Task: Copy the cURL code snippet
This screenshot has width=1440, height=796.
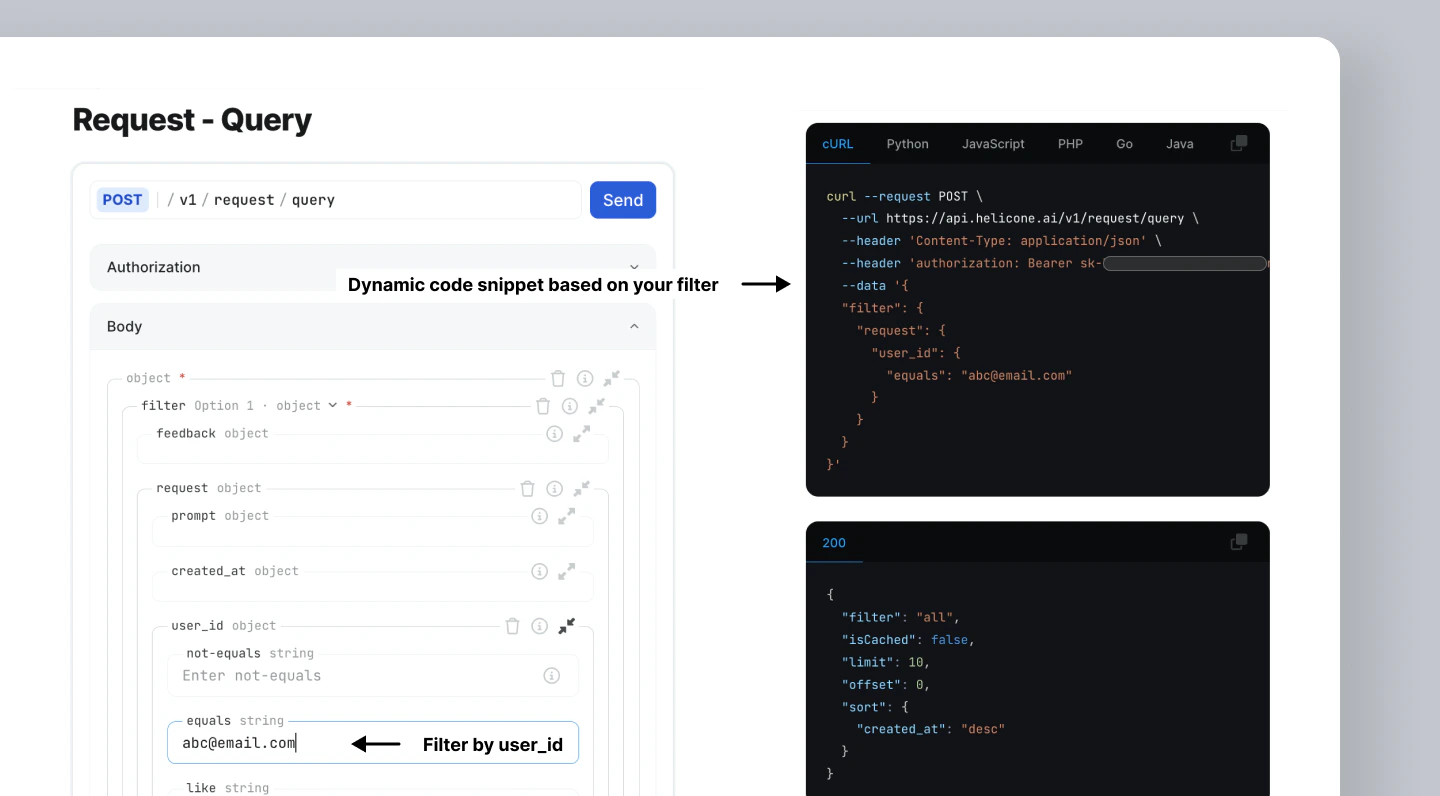Action: [1238, 143]
